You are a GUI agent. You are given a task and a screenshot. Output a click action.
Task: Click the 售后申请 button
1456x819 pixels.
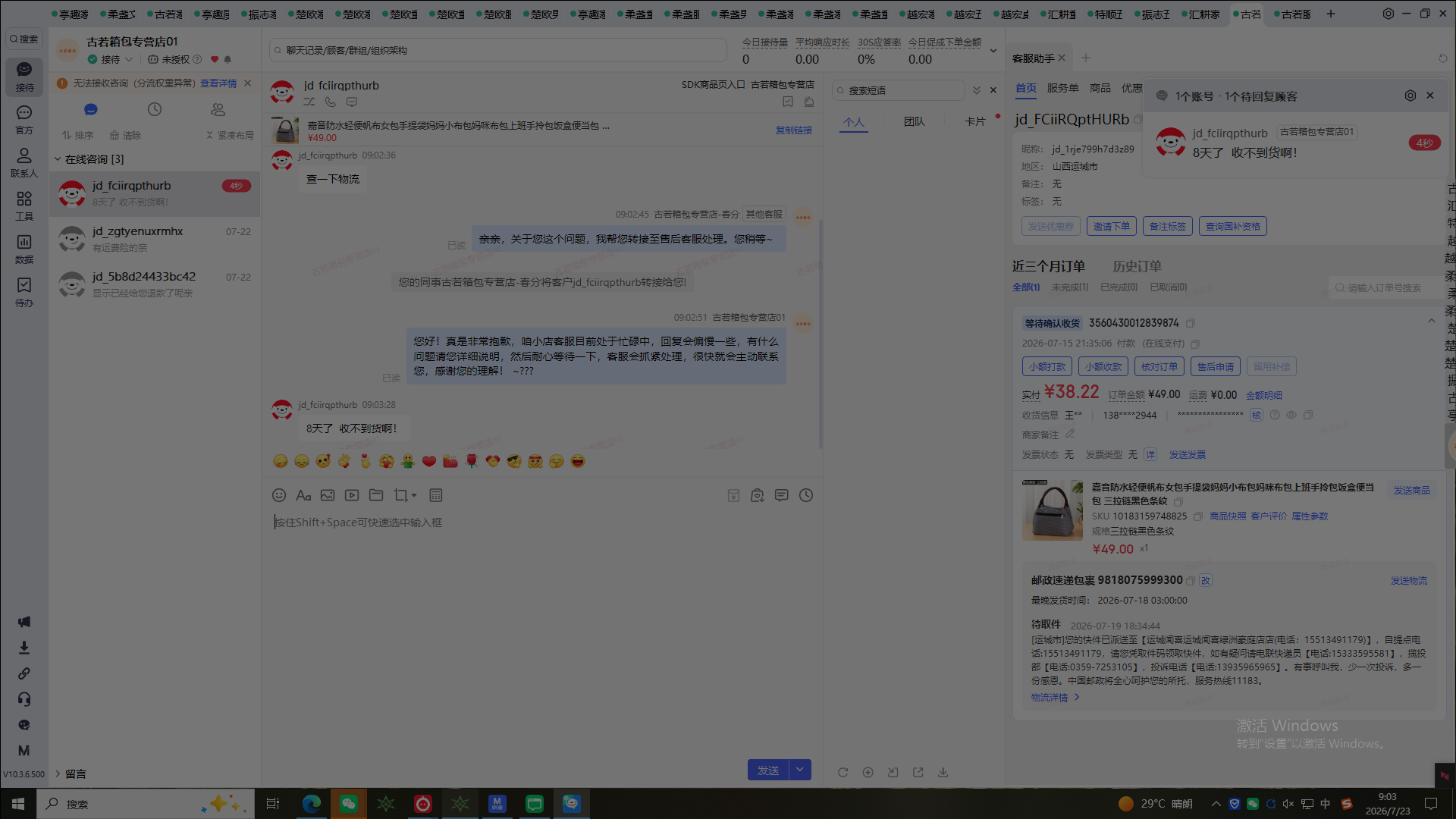[x=1215, y=366]
